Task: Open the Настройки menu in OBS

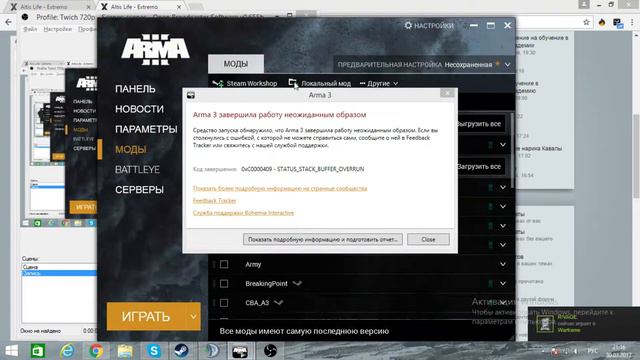Action: [58, 29]
